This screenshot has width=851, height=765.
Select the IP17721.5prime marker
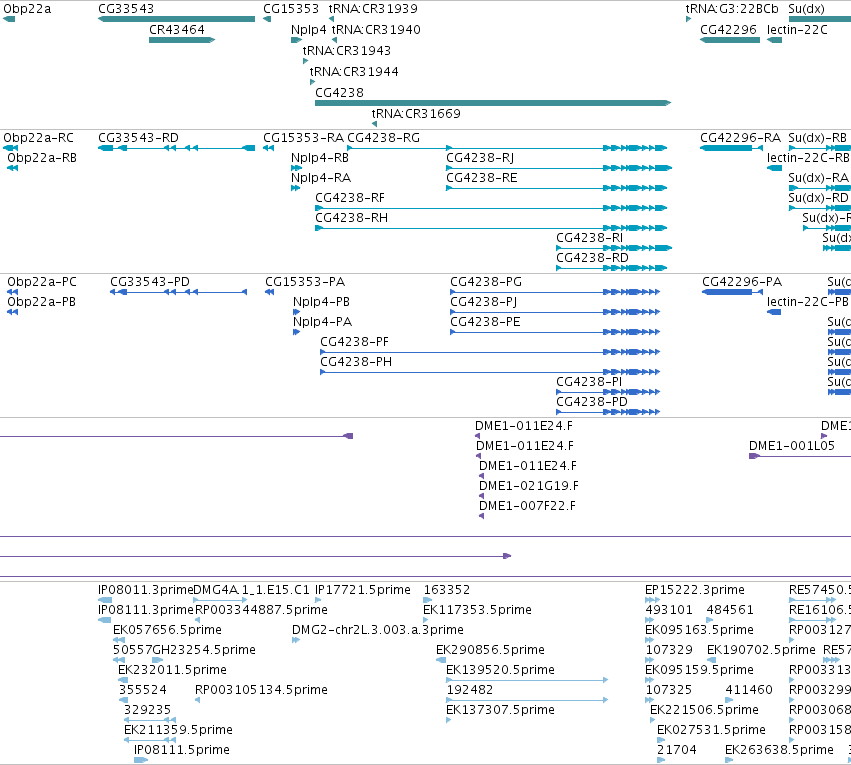pyautogui.click(x=318, y=600)
